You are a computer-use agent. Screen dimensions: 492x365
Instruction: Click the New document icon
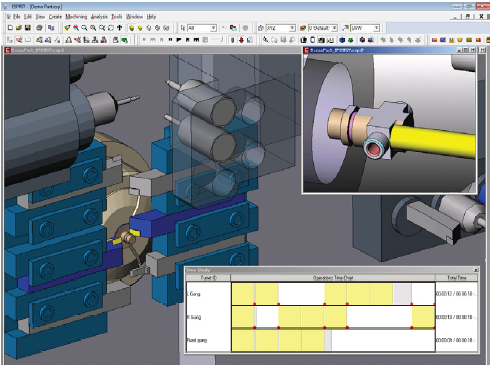tap(10, 28)
